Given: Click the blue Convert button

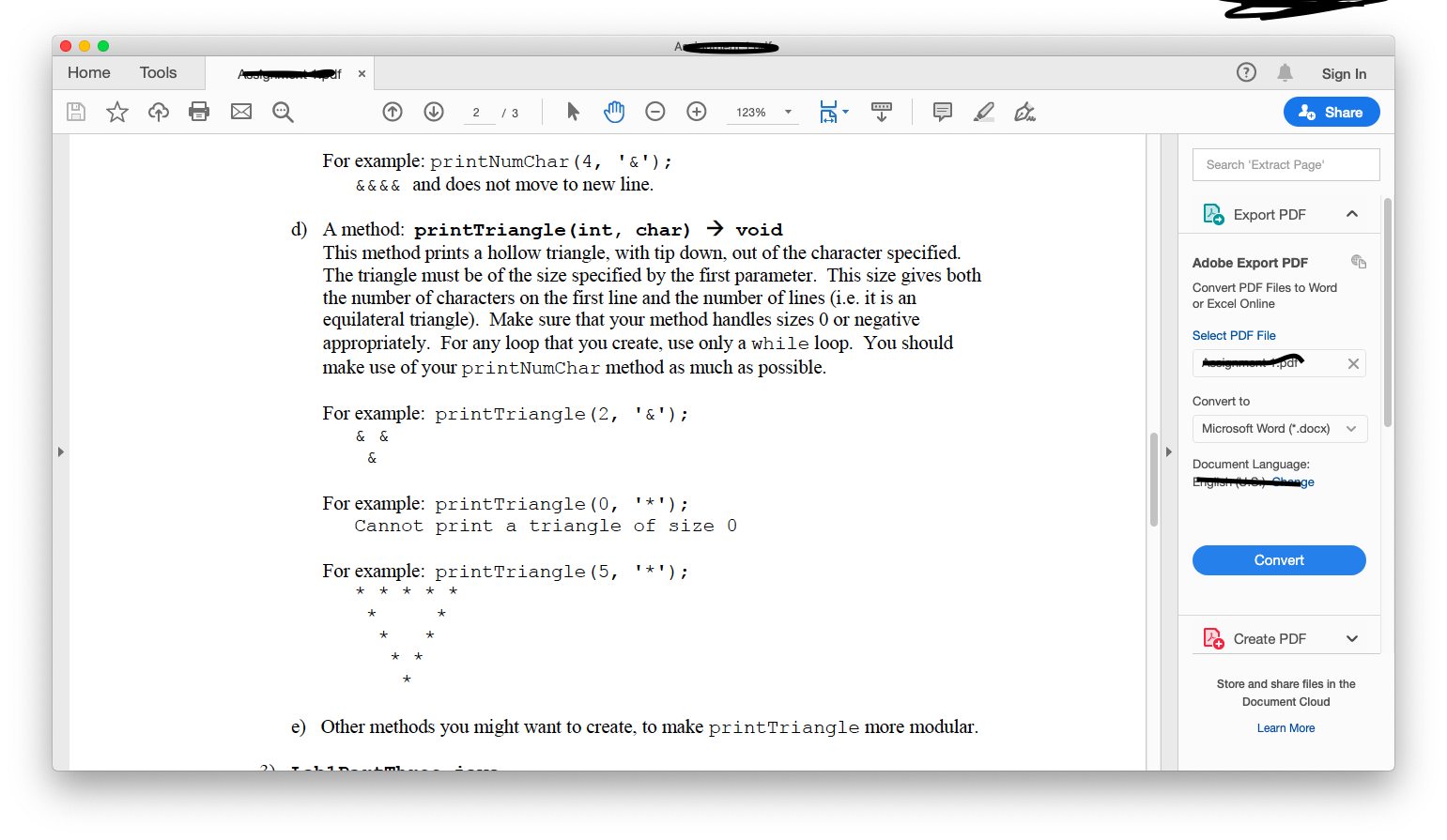Looking at the screenshot, I should pyautogui.click(x=1279, y=560).
